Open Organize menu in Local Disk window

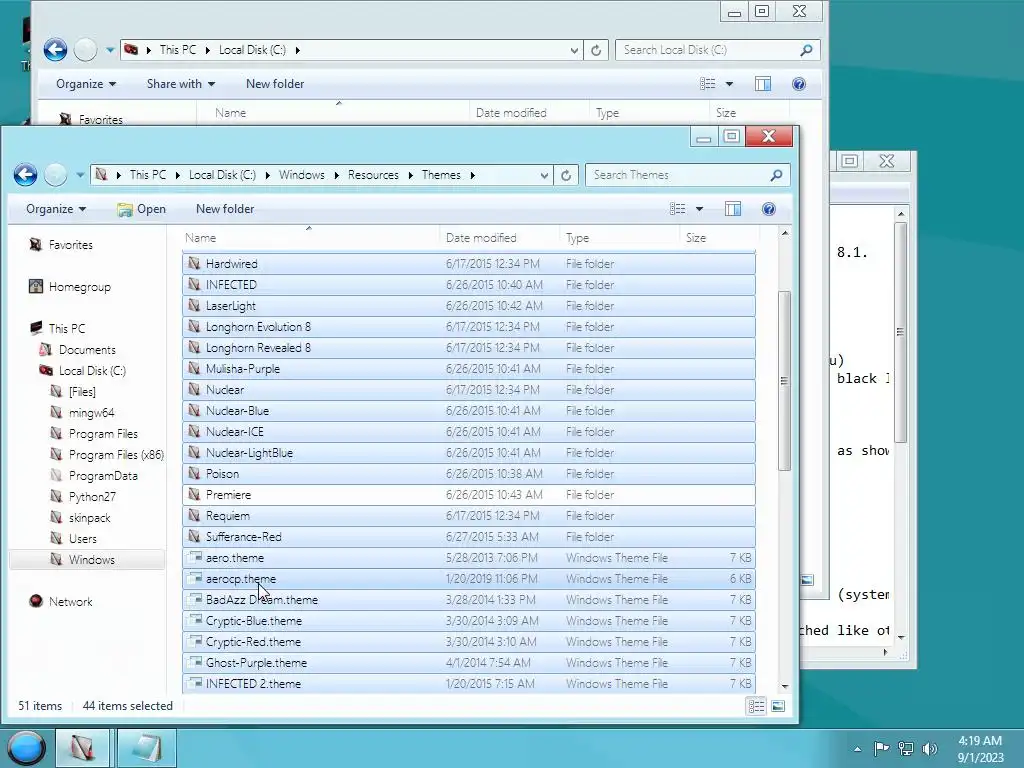(86, 84)
